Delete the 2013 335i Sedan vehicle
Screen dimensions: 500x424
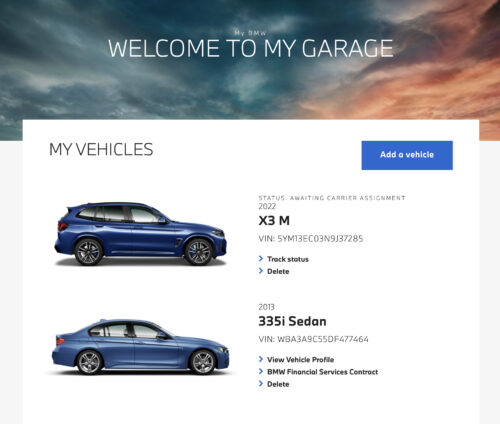pyautogui.click(x=278, y=384)
